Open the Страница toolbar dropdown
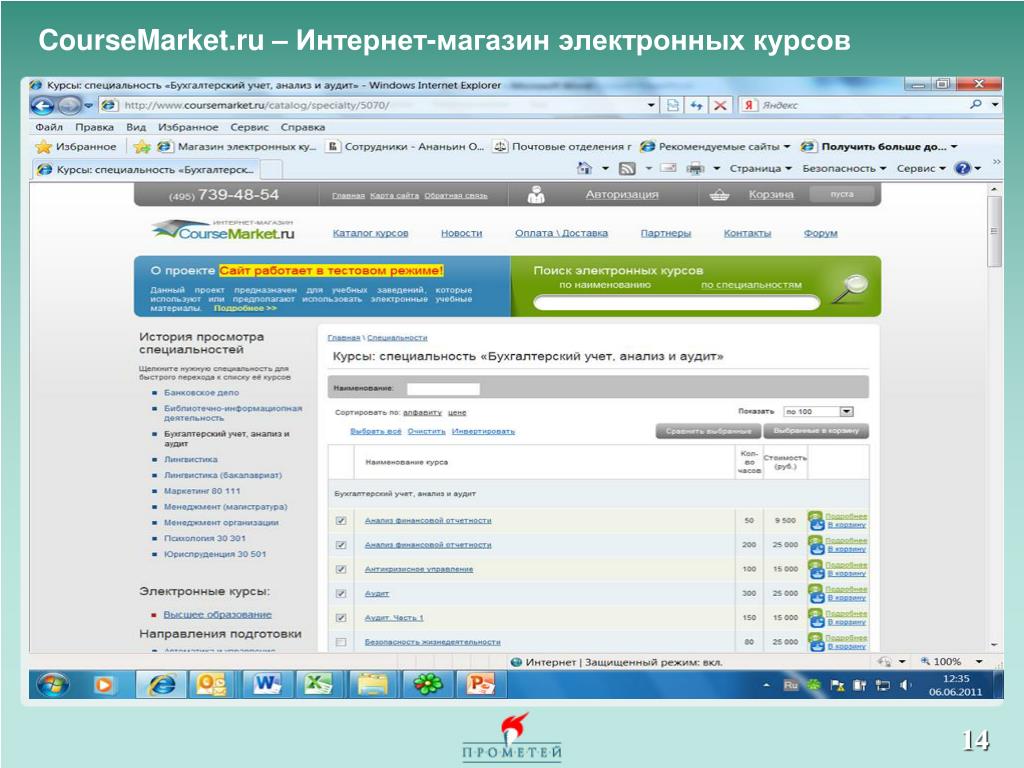The height and width of the screenshot is (768, 1024). coord(760,168)
